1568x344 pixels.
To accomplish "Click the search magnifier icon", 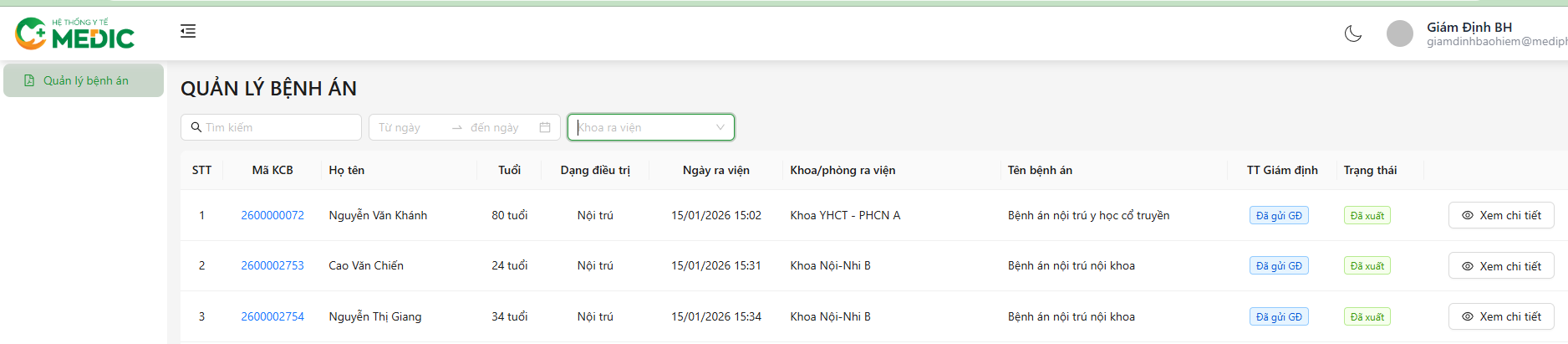I will tap(196, 127).
